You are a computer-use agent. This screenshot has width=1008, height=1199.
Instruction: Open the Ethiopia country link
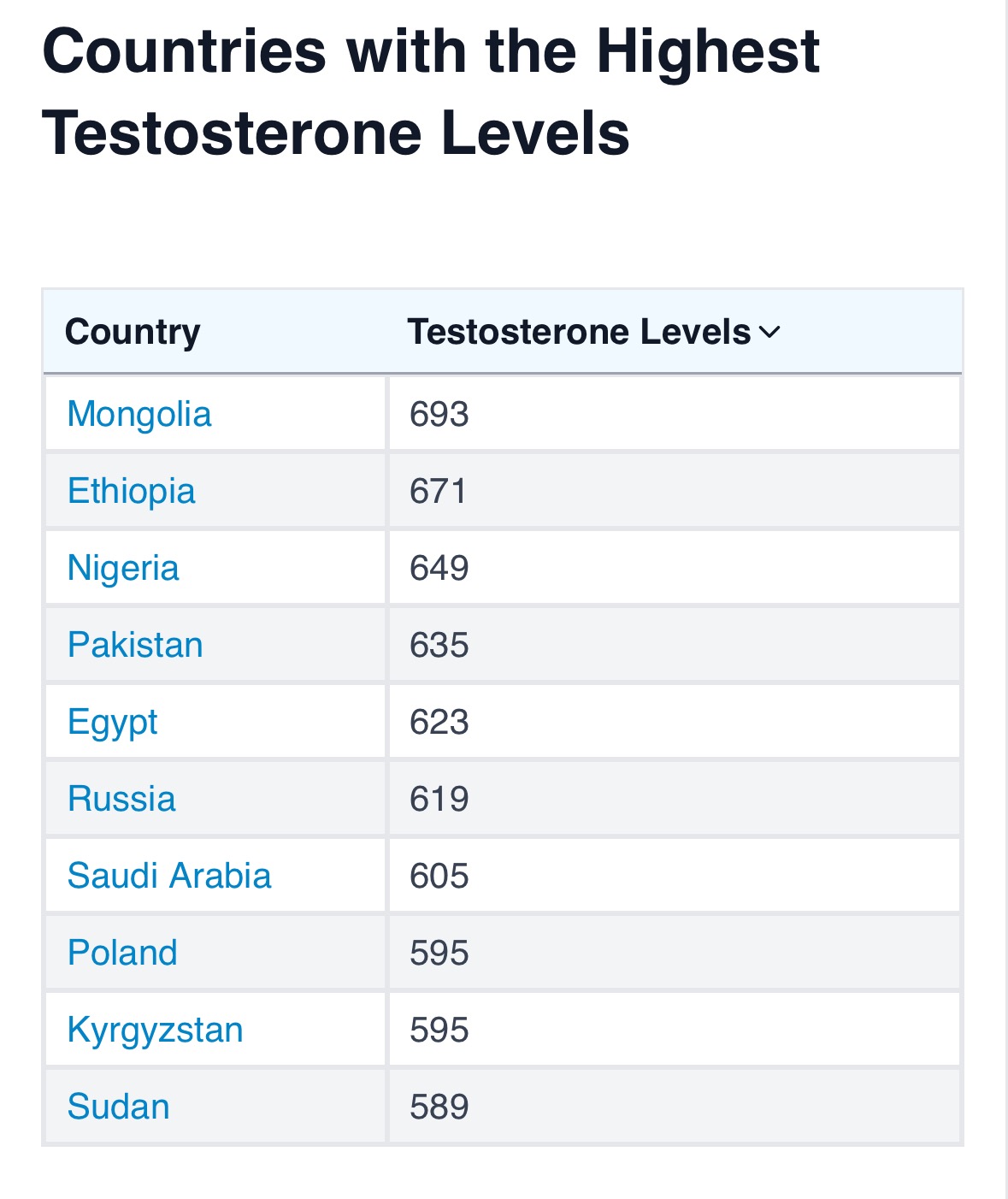coord(132,492)
